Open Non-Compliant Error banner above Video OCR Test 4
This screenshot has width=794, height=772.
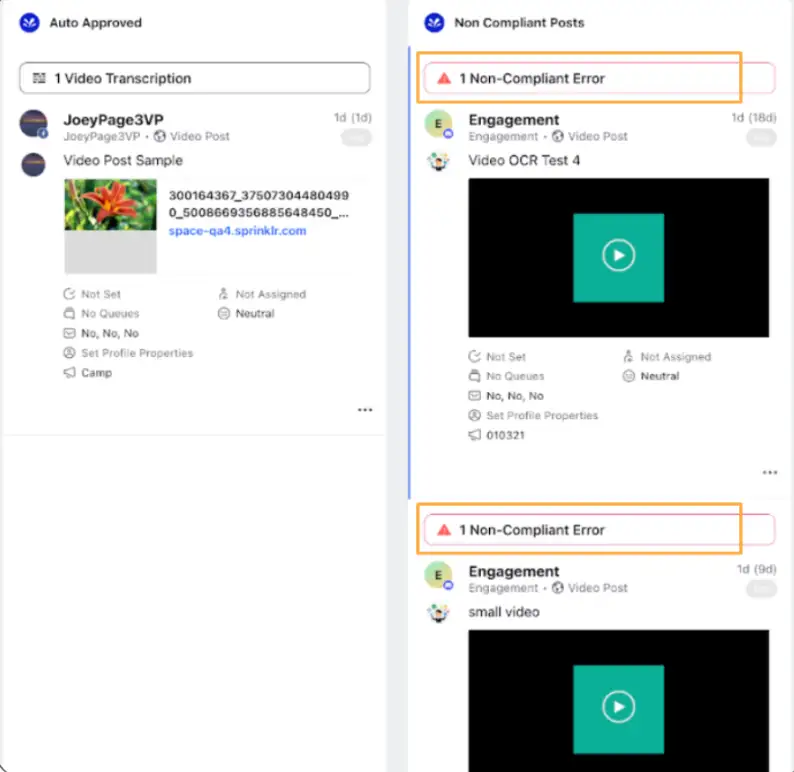coord(599,78)
